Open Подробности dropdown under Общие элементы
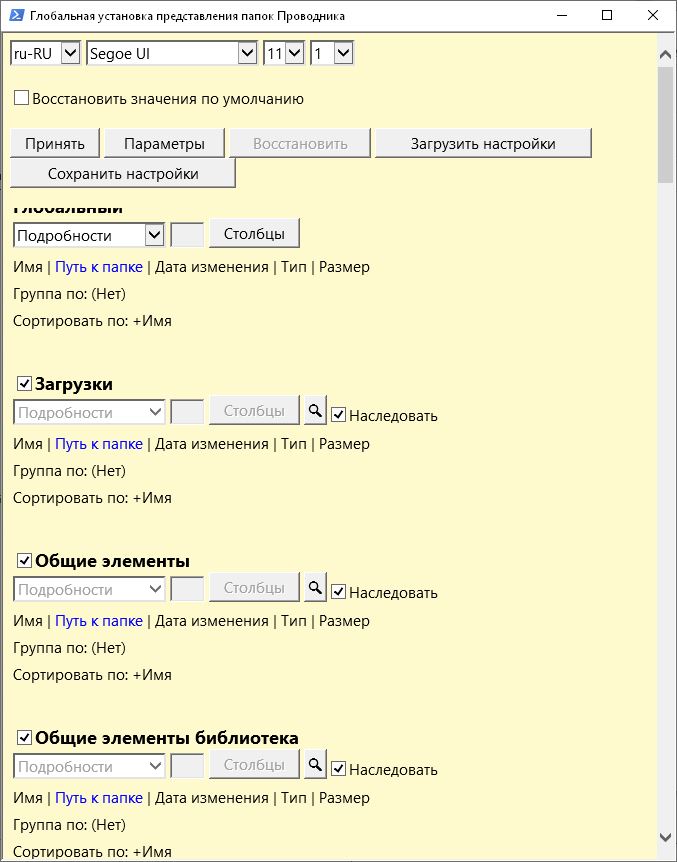The height and width of the screenshot is (862, 677). coord(89,589)
